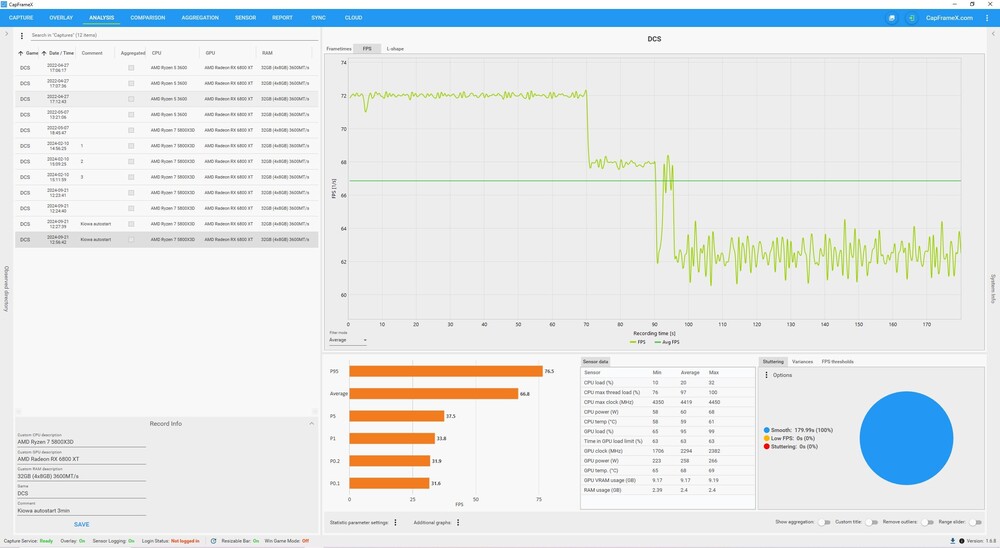
Task: Open the CapFrameX.com link
Action: pyautogui.click(x=949, y=18)
